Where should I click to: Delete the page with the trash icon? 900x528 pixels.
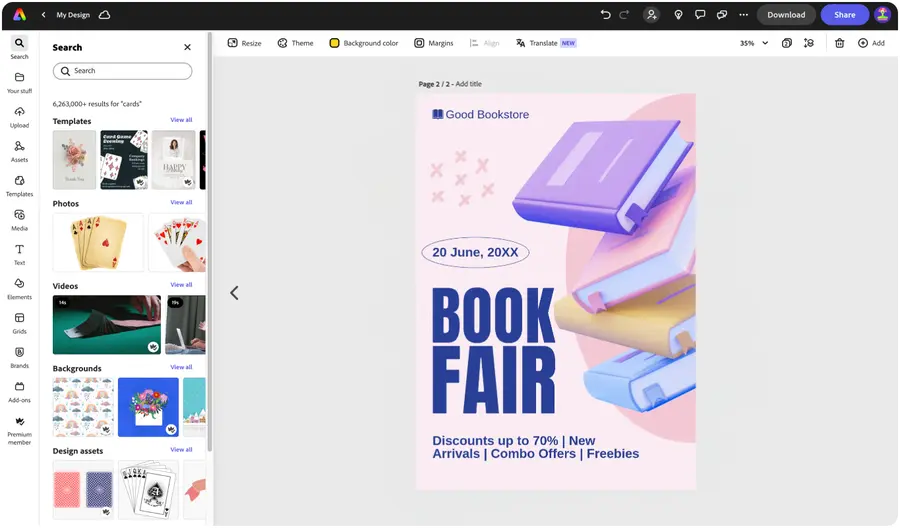839,43
